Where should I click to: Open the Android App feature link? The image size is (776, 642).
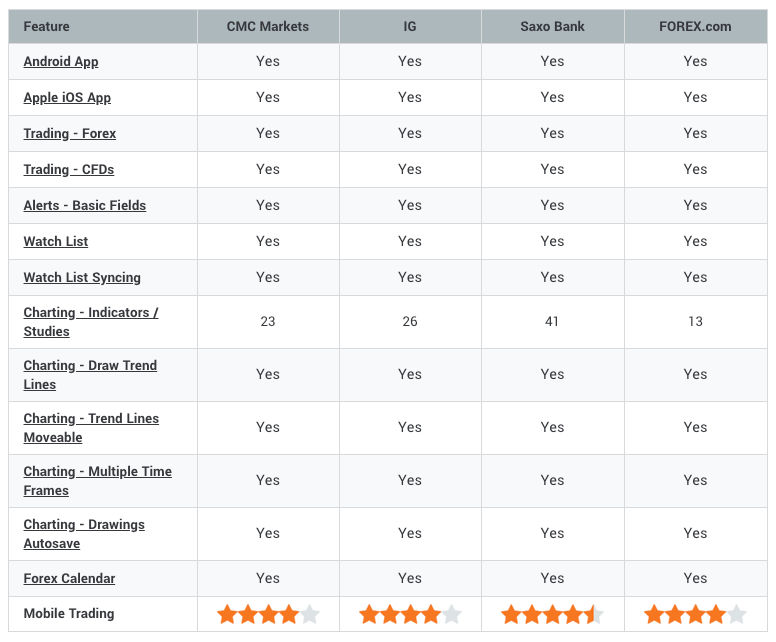pos(61,61)
